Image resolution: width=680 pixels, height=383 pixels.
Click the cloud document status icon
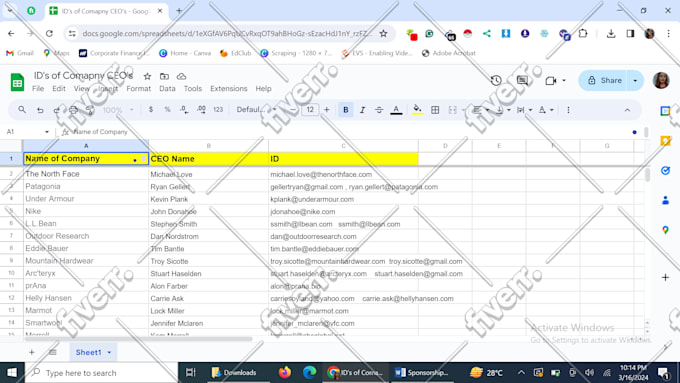tap(181, 76)
